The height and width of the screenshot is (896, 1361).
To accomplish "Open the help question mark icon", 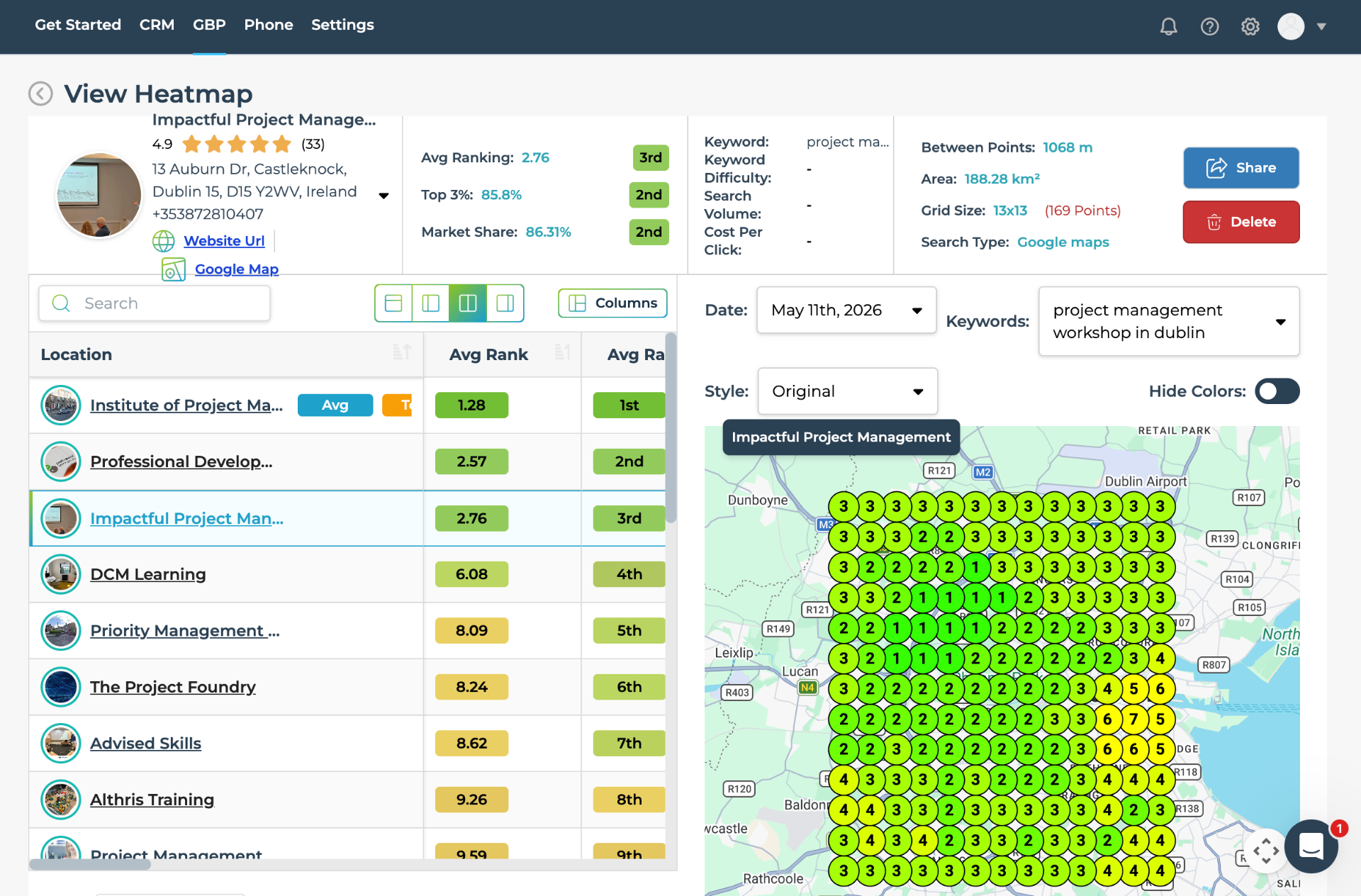I will (x=1209, y=26).
